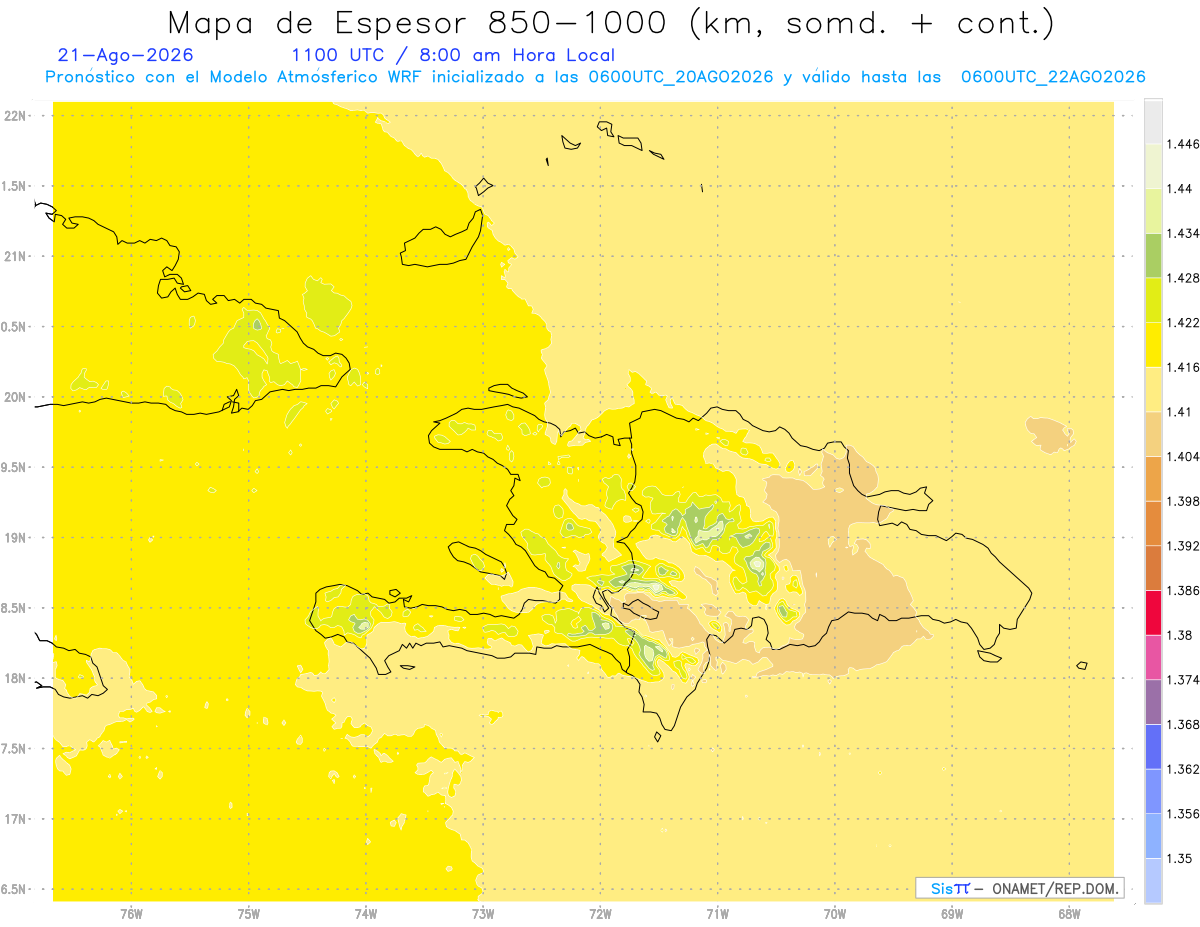Screen dimensions: 1200x927
Task: Select the blue legend band between 1.362 and 1.368
Action: tap(1153, 746)
